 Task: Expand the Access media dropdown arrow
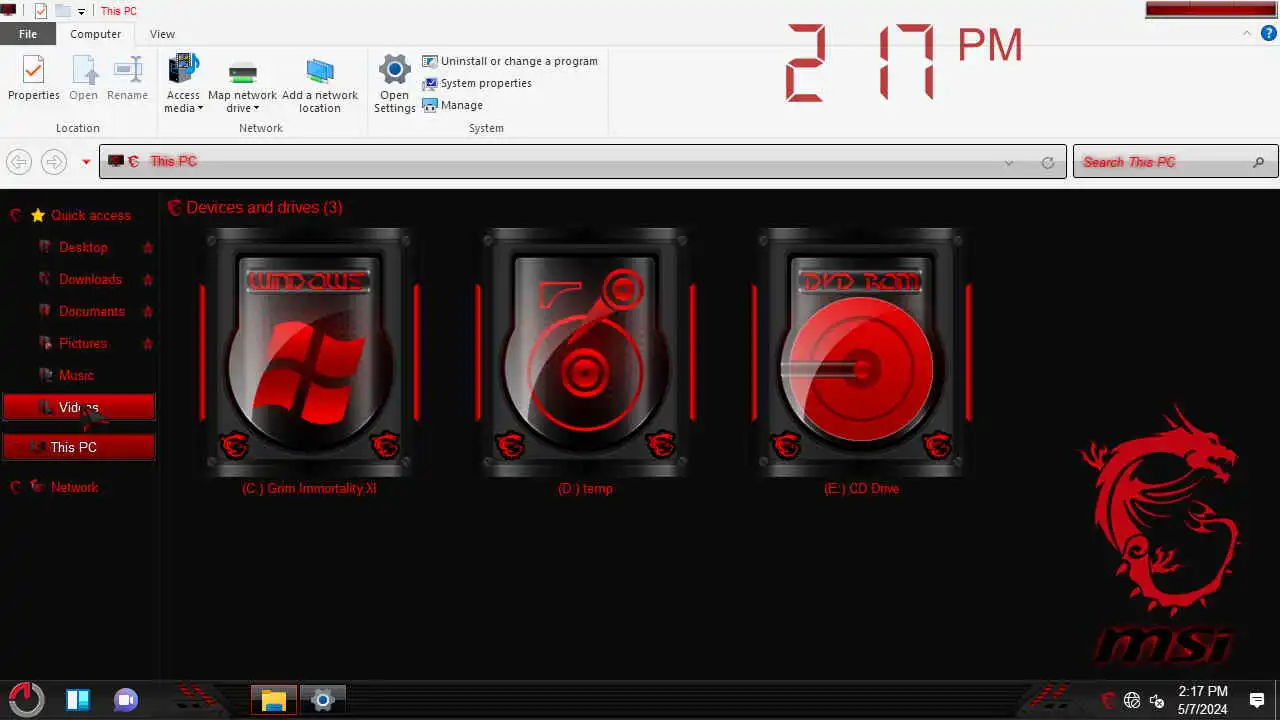pos(199,109)
